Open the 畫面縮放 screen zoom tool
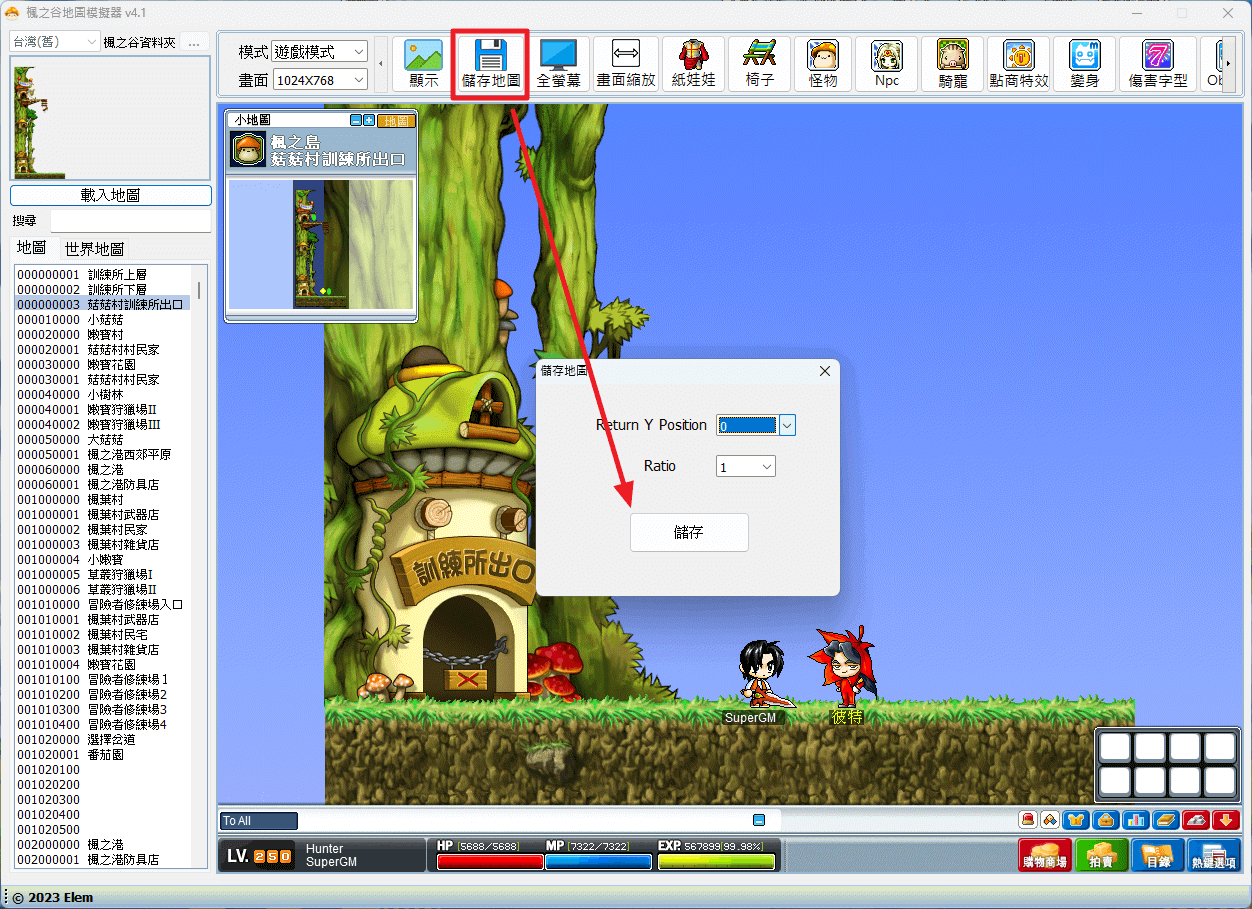 (x=626, y=64)
